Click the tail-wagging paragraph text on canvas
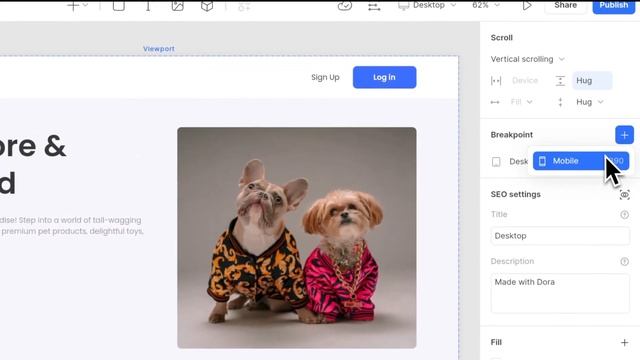The height and width of the screenshot is (360, 640). click(x=72, y=225)
